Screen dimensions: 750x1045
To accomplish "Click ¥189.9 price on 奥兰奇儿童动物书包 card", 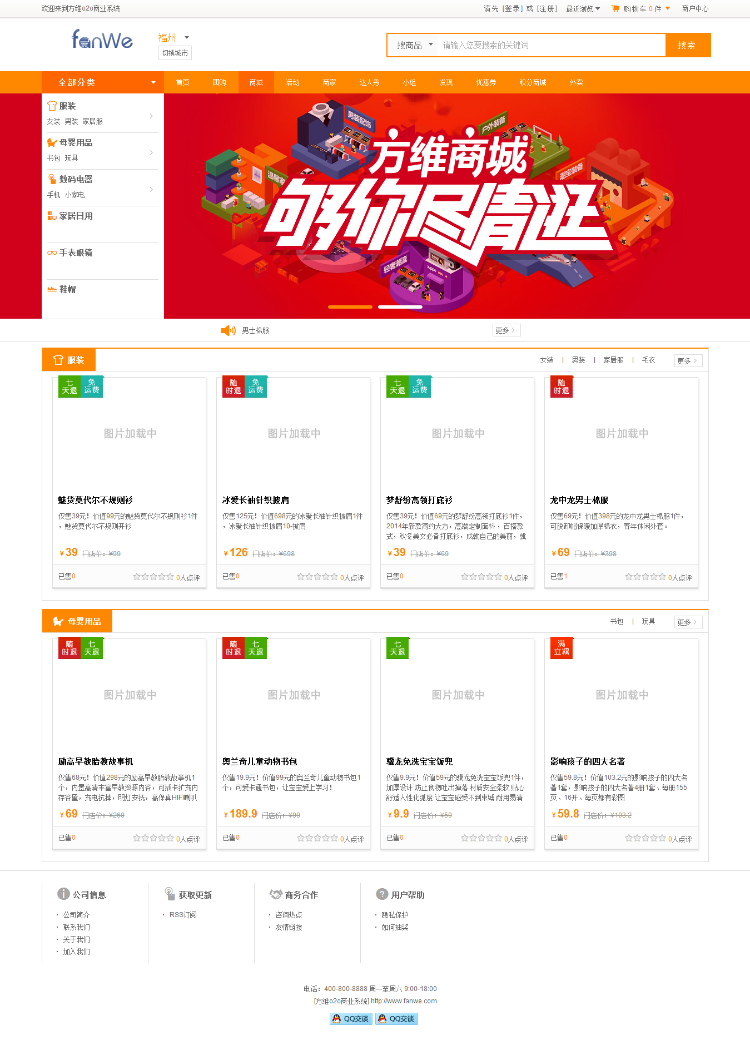I will click(x=240, y=814).
